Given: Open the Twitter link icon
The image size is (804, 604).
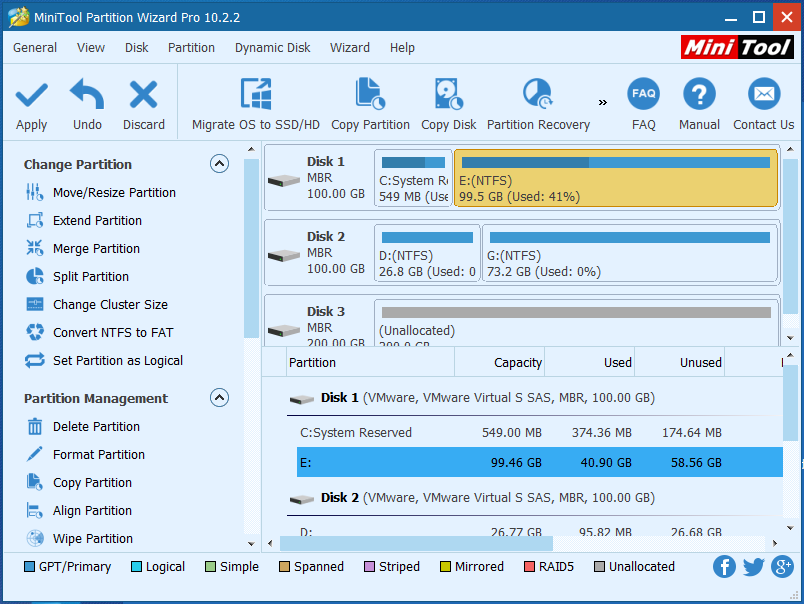Looking at the screenshot, I should click(753, 567).
